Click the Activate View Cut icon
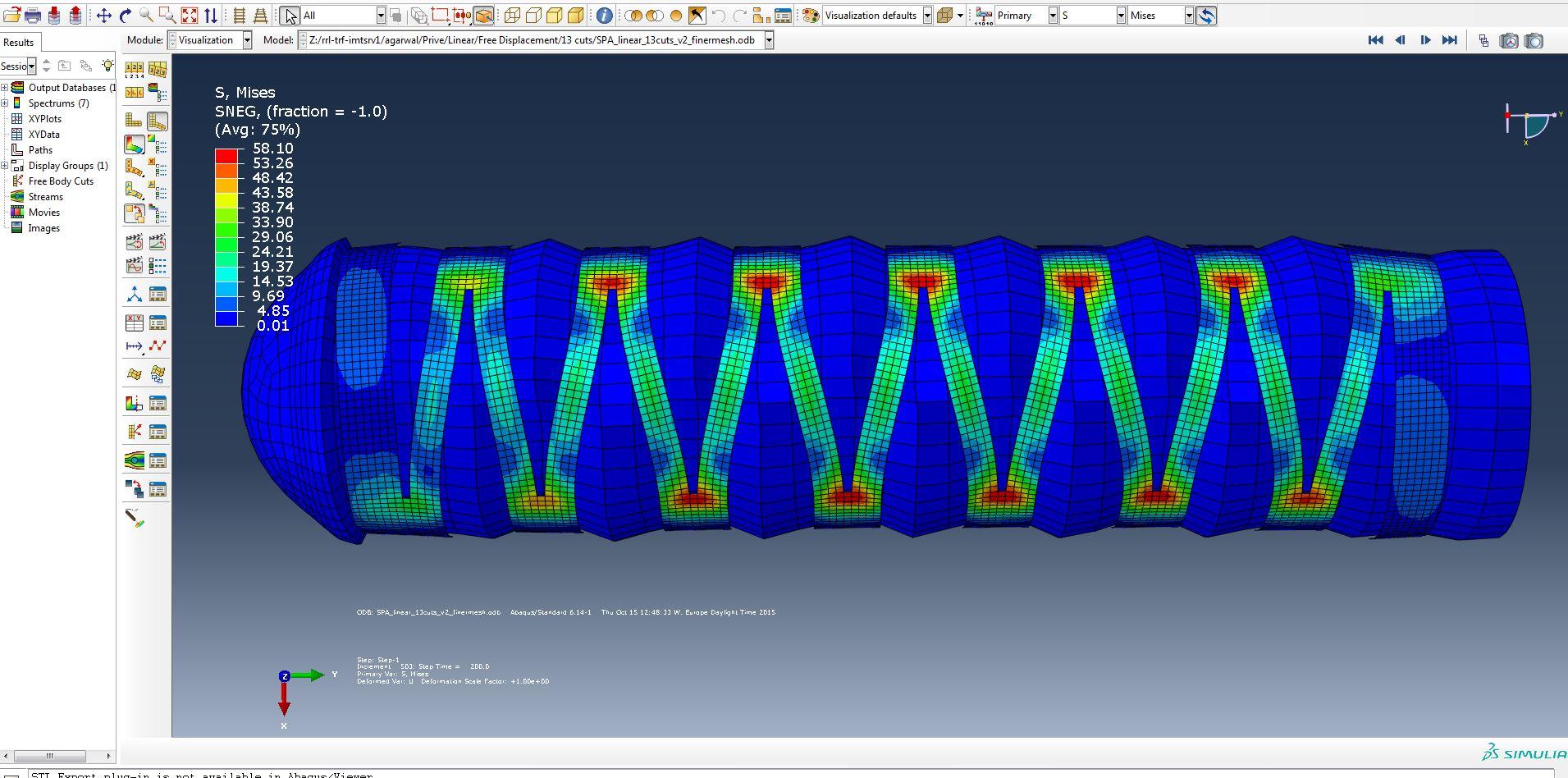 pos(134,403)
